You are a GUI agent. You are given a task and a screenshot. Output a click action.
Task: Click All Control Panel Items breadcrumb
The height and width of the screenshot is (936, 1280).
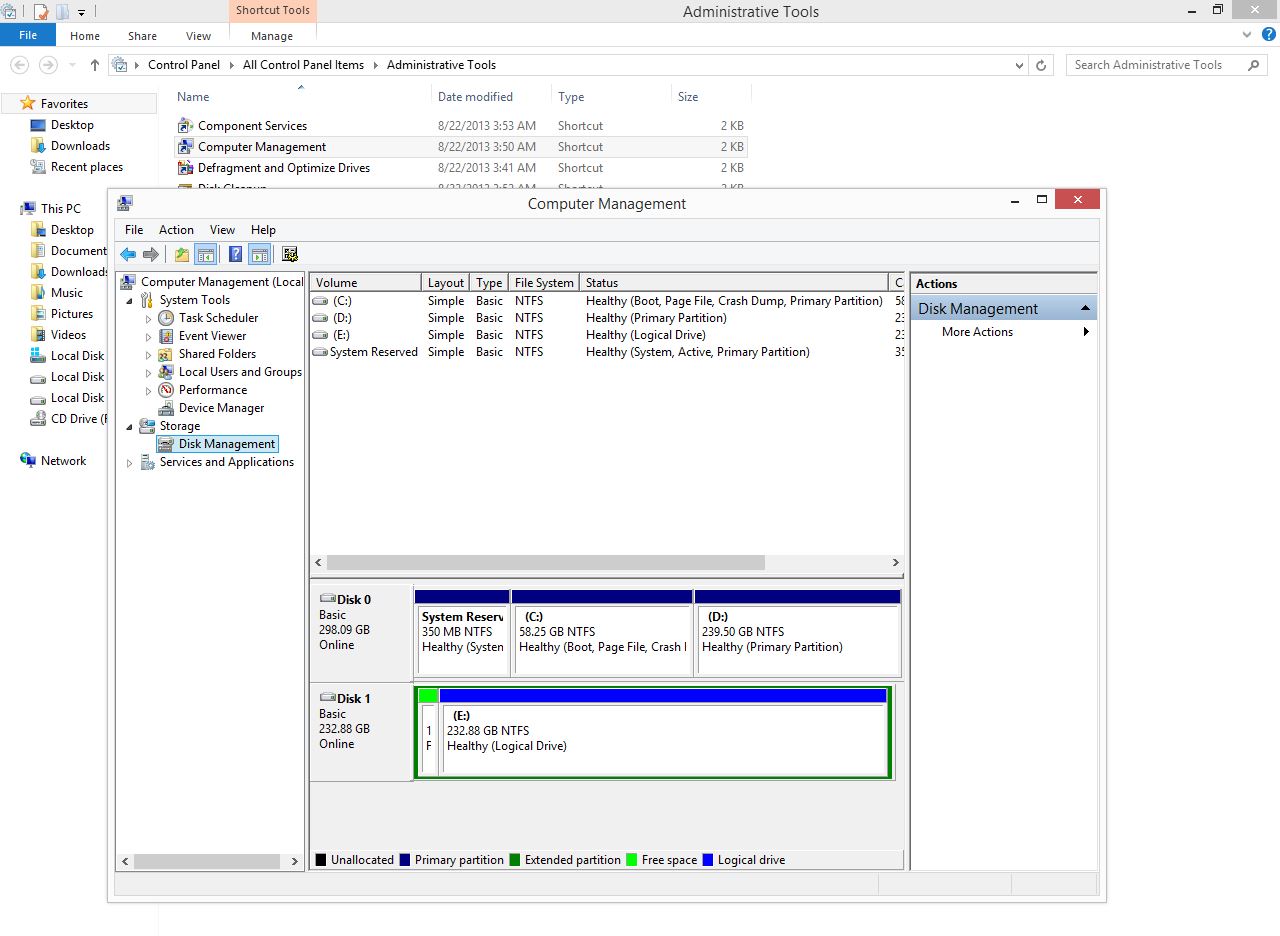(303, 65)
